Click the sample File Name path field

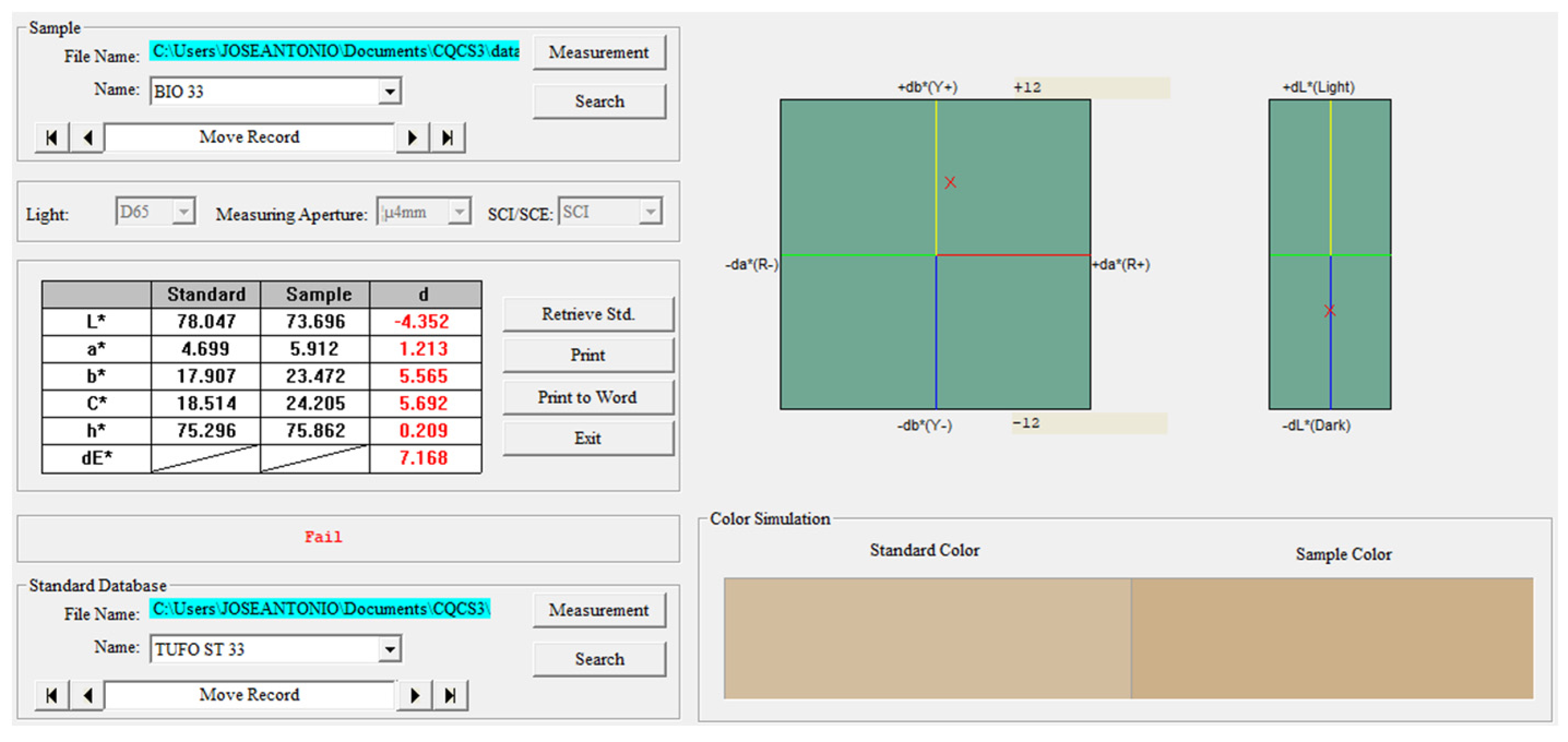[335, 51]
